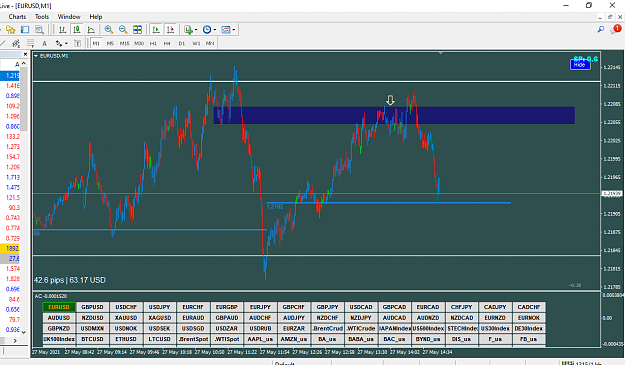Open the periods clock icon
Image resolution: width=625 pixels, height=365 pixels.
click(207, 29)
